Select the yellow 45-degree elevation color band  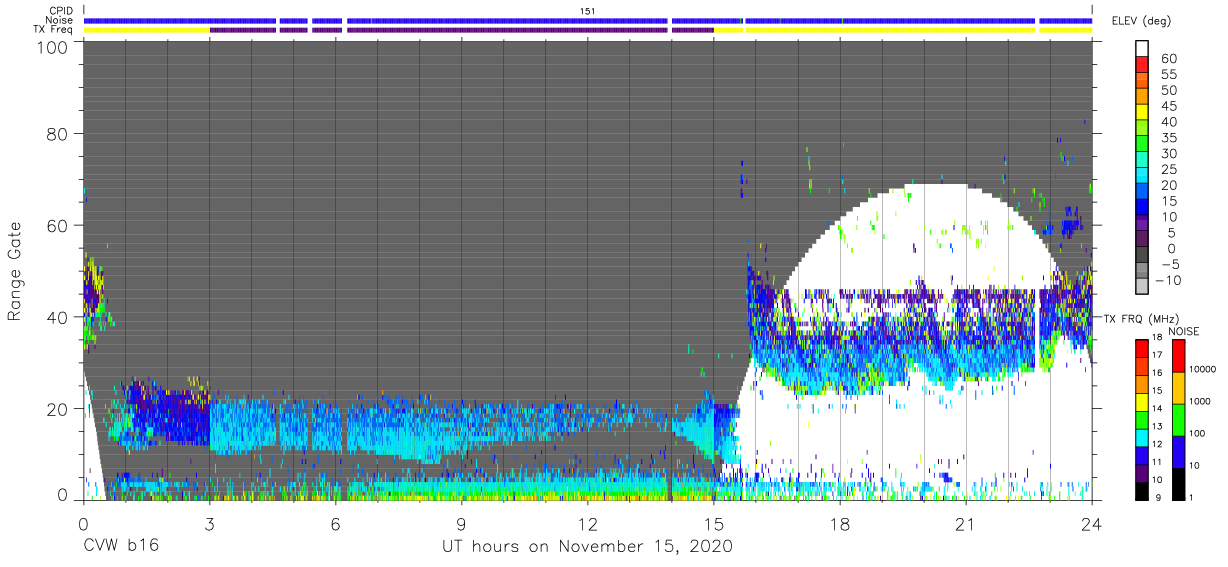(1143, 112)
